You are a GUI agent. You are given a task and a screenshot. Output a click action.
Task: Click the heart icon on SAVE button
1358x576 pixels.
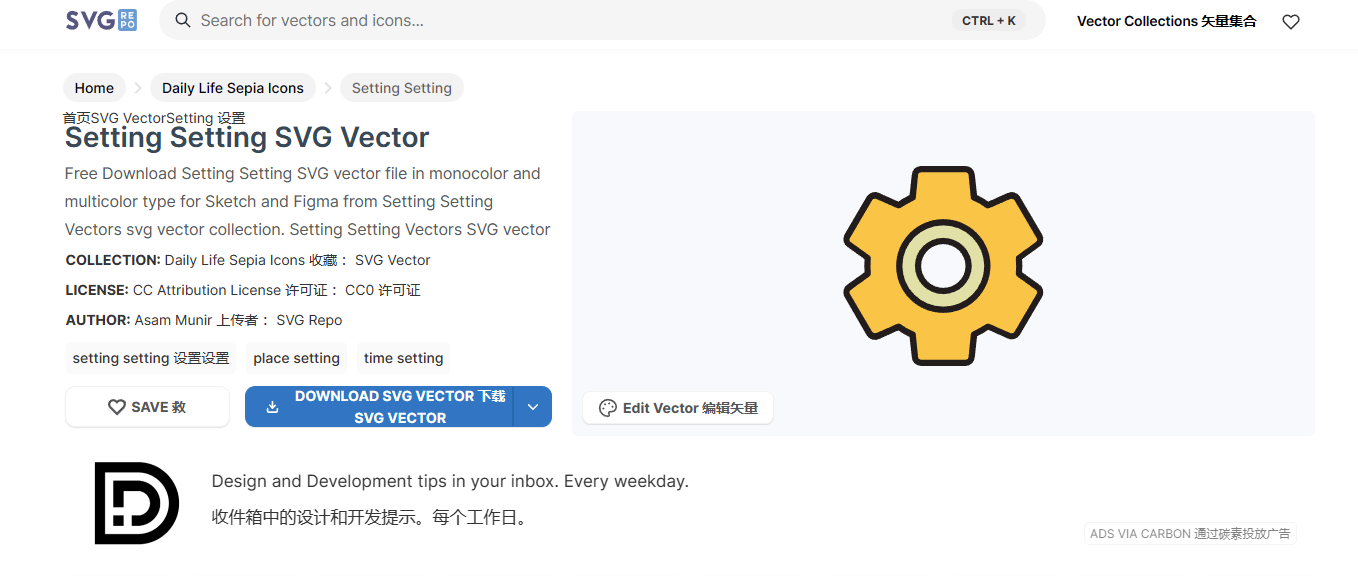tap(117, 407)
